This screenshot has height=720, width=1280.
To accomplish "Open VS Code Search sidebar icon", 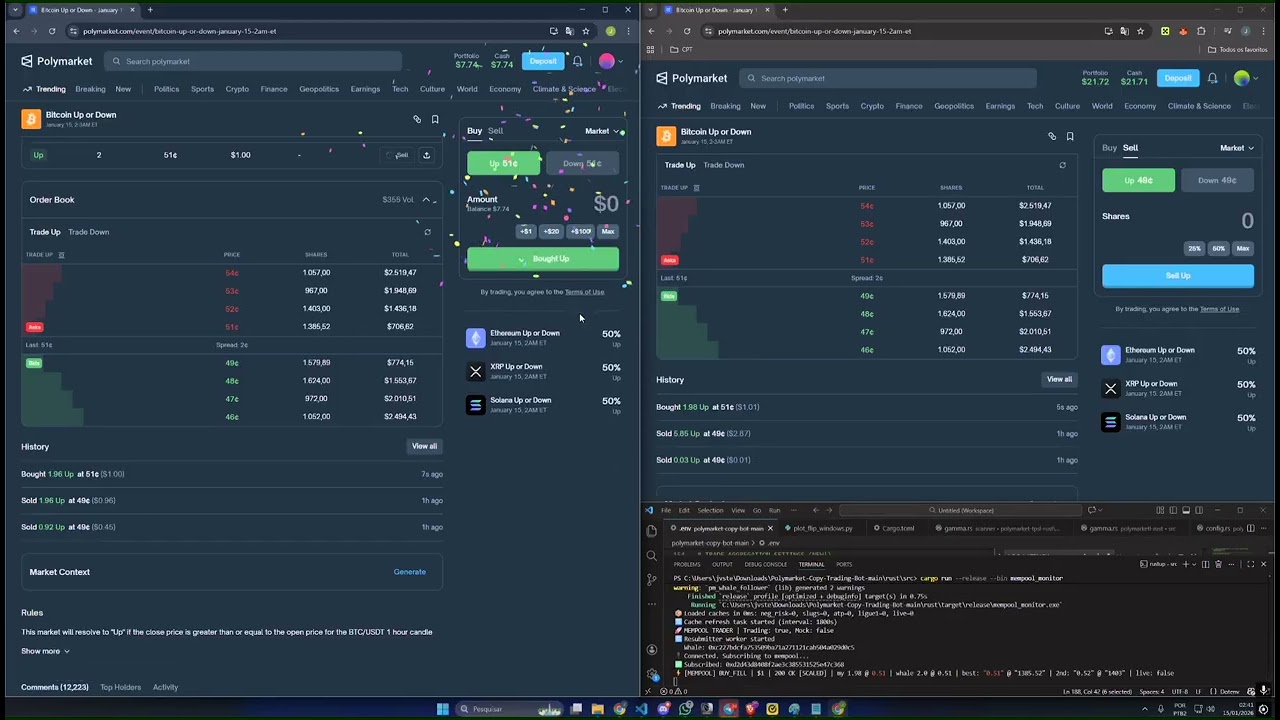I will click(x=652, y=555).
